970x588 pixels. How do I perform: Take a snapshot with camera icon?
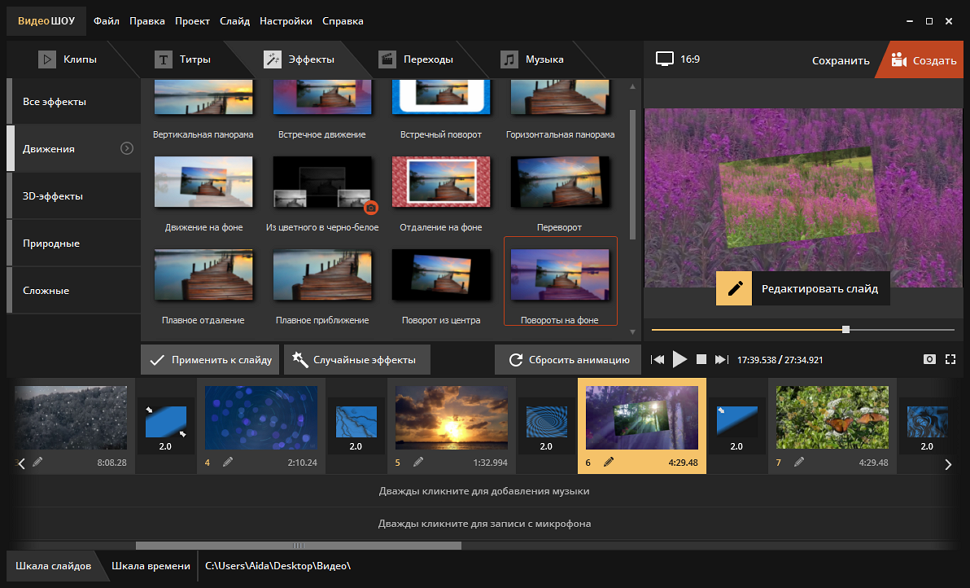coord(929,359)
